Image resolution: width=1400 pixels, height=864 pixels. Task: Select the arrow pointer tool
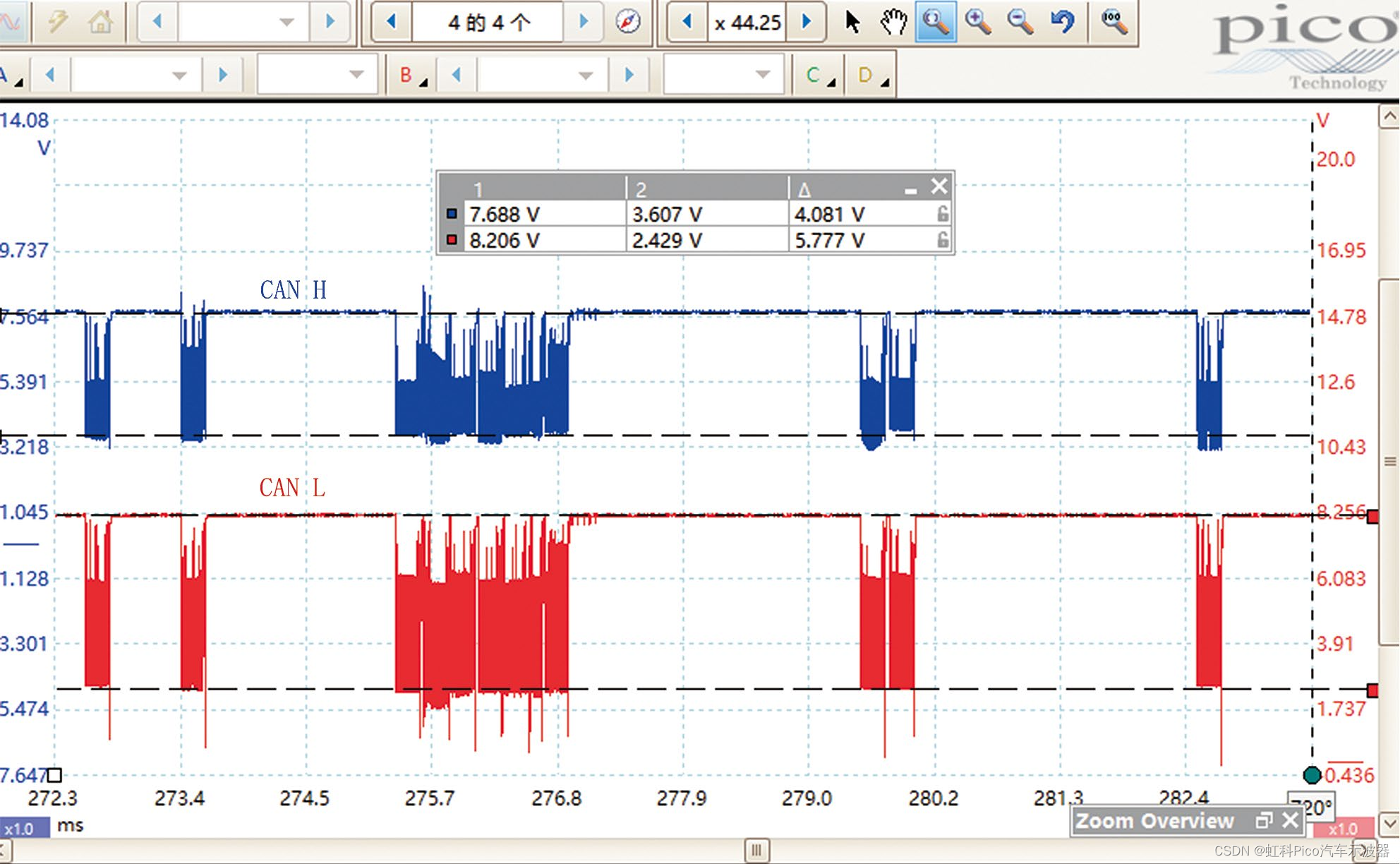(852, 22)
